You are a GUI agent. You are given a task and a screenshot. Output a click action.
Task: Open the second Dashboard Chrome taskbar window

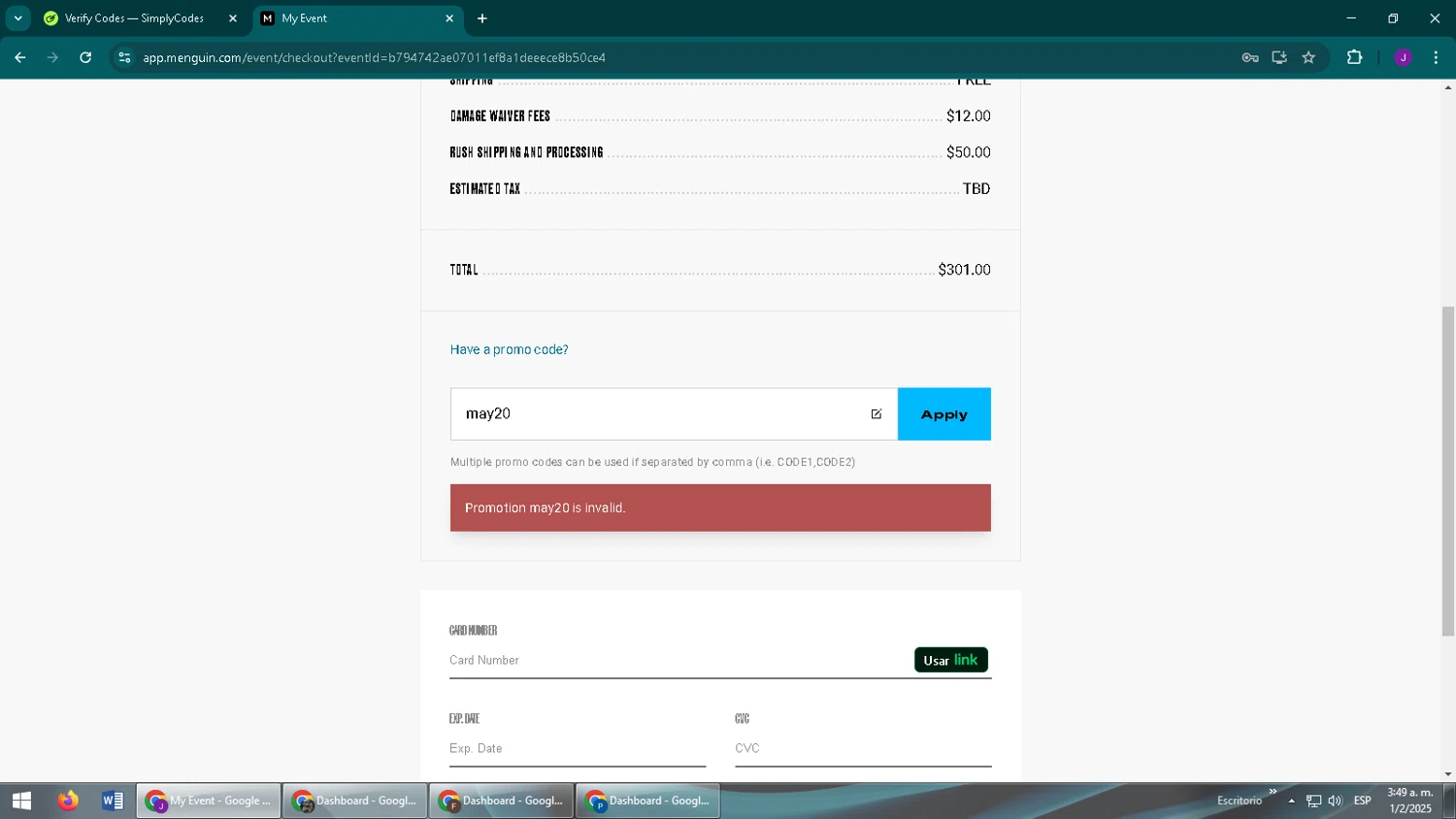click(x=502, y=801)
